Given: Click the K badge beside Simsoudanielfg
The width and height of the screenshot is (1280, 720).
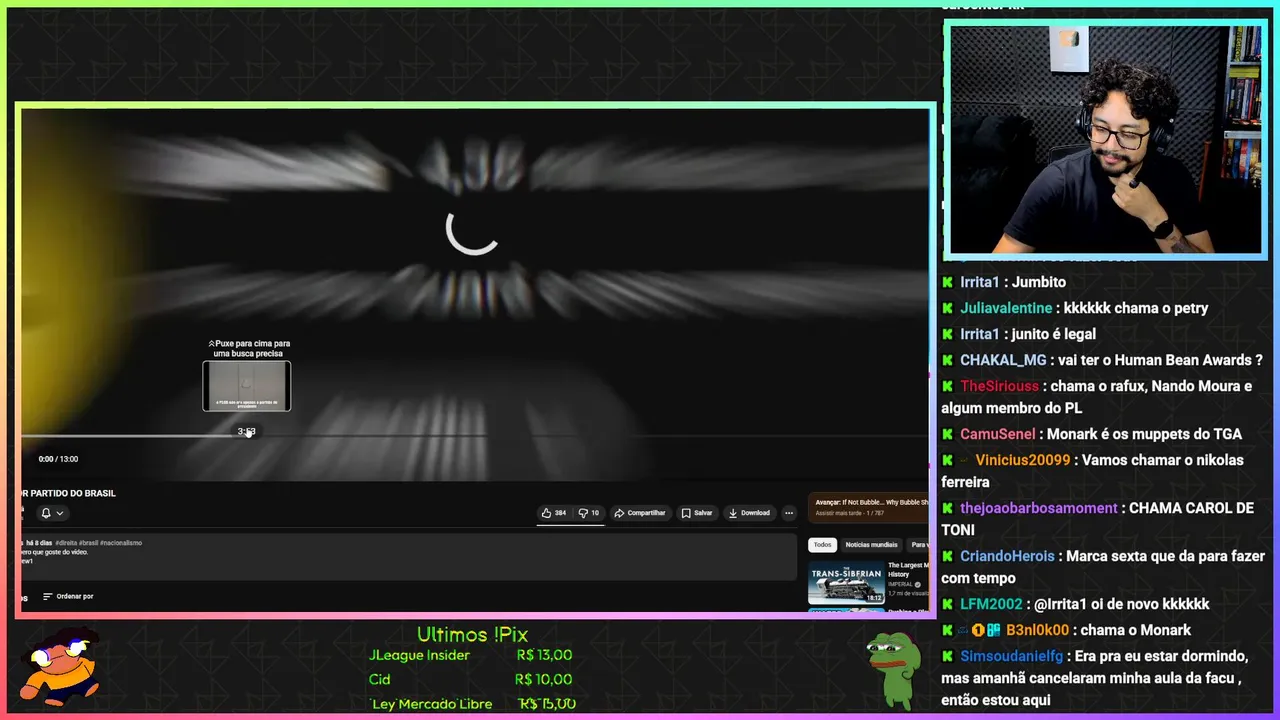Looking at the screenshot, I should (948, 656).
